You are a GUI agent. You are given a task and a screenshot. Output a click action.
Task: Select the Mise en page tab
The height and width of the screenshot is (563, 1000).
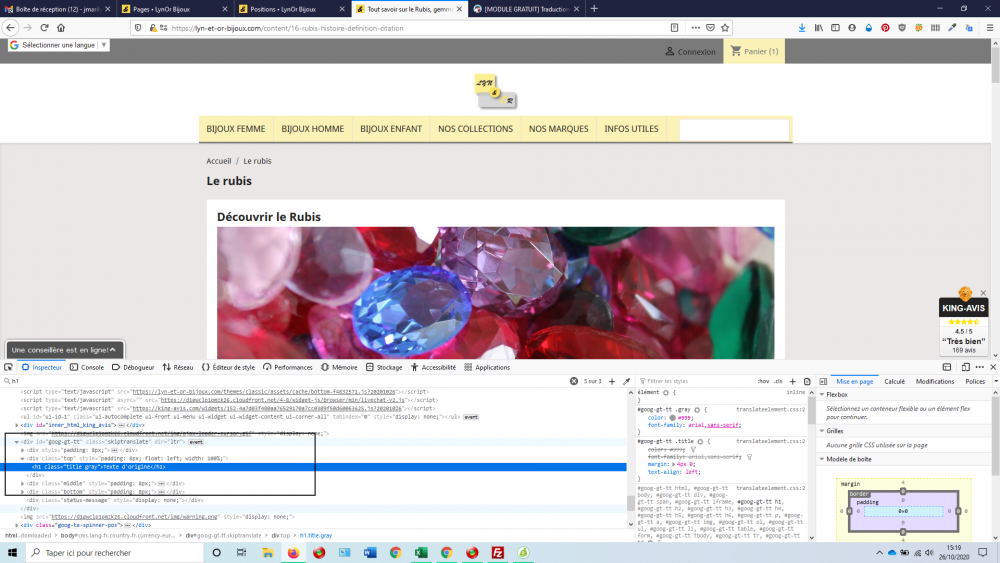tap(855, 381)
